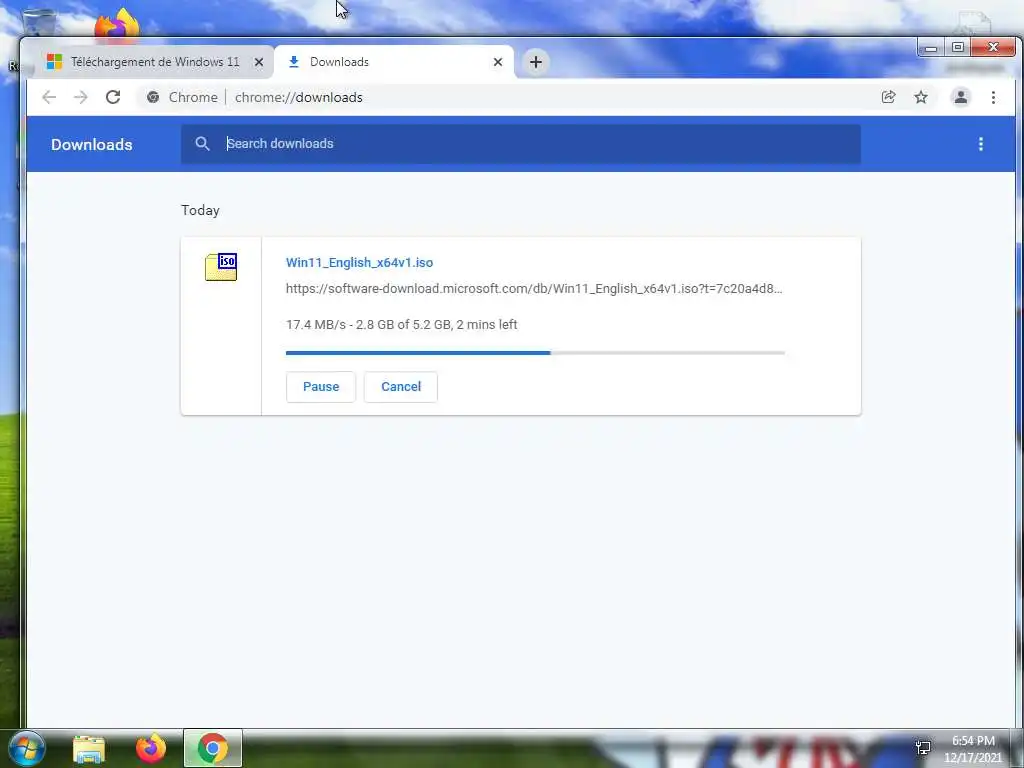Click the search magnifier icon

click(202, 144)
